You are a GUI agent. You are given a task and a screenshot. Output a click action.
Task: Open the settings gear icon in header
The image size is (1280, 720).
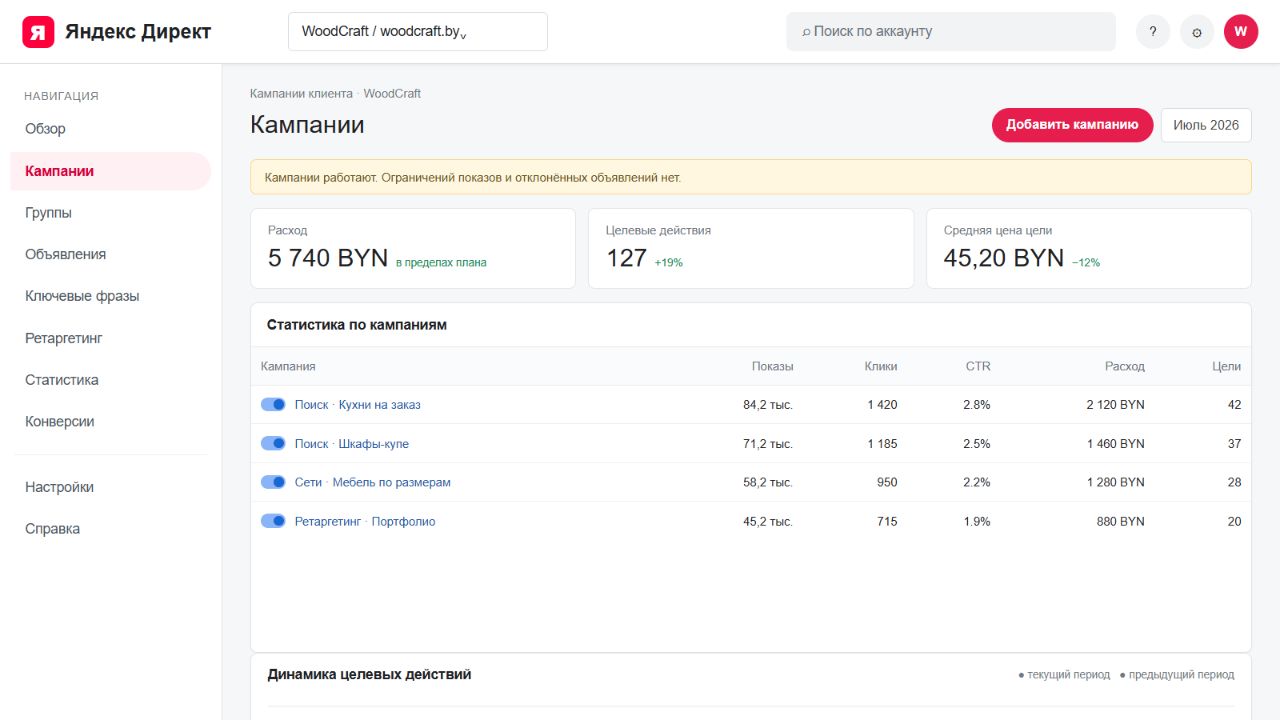point(1197,32)
